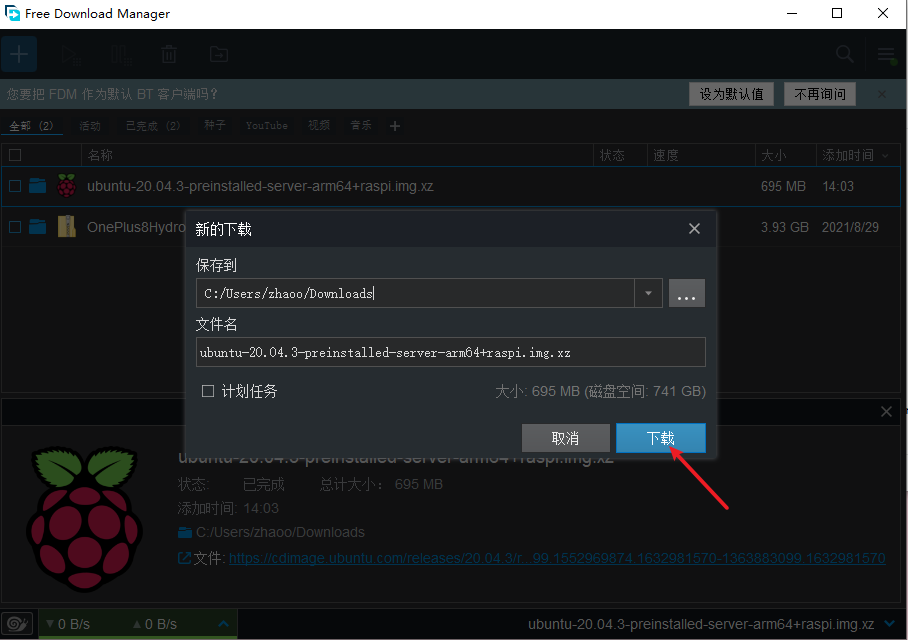Expand the speed panel chevron in the status bar

(x=224, y=624)
